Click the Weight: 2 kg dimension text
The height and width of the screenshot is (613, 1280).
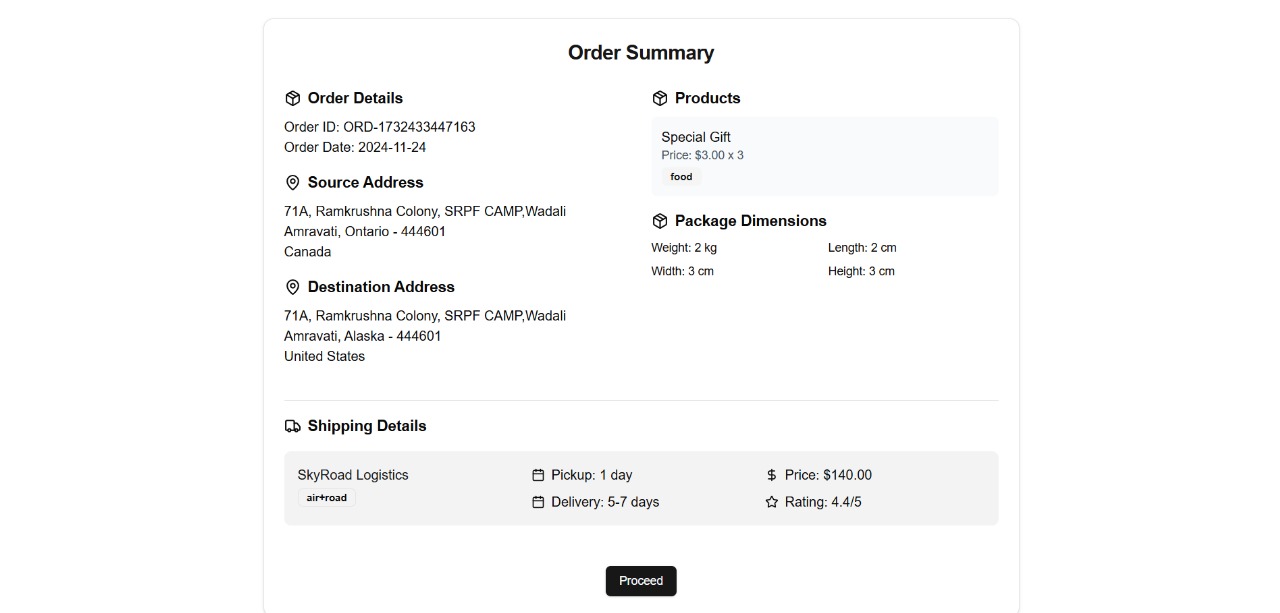(684, 247)
